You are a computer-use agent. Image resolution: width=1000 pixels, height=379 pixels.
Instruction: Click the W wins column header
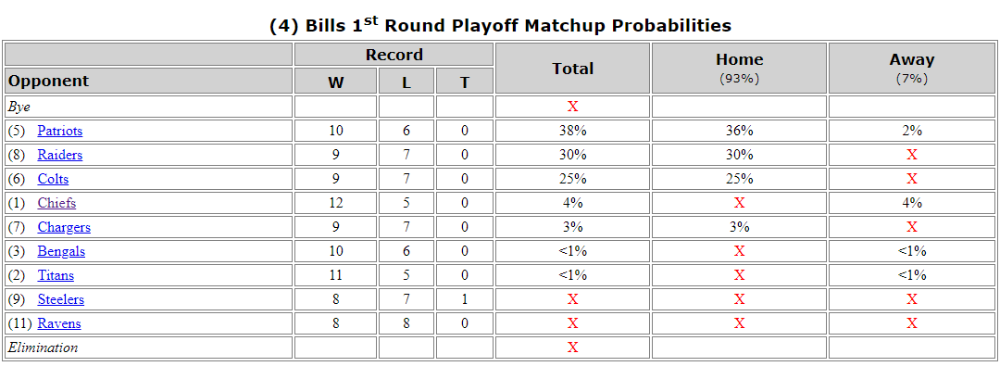335,82
